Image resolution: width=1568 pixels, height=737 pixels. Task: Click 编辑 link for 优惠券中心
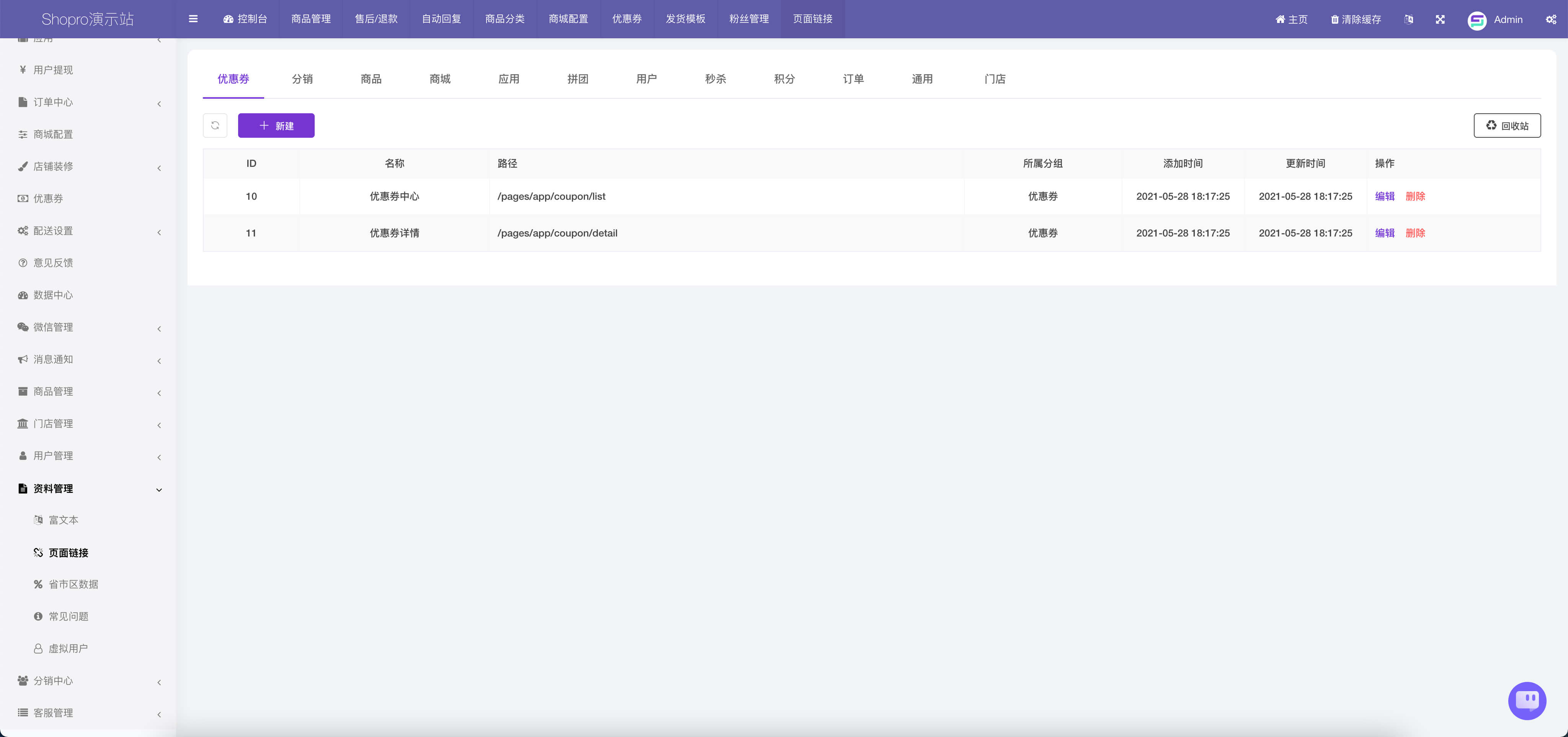(x=1383, y=196)
